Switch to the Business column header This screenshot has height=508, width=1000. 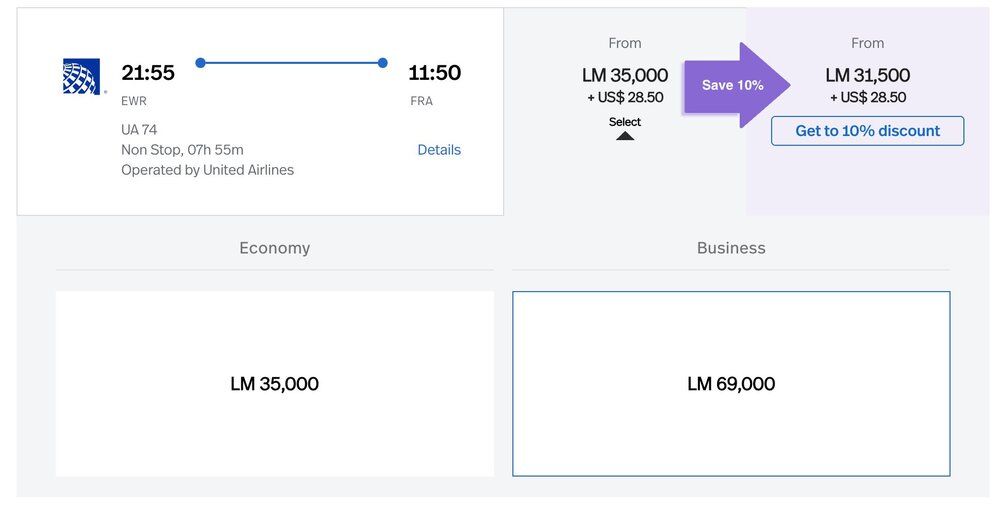click(731, 248)
